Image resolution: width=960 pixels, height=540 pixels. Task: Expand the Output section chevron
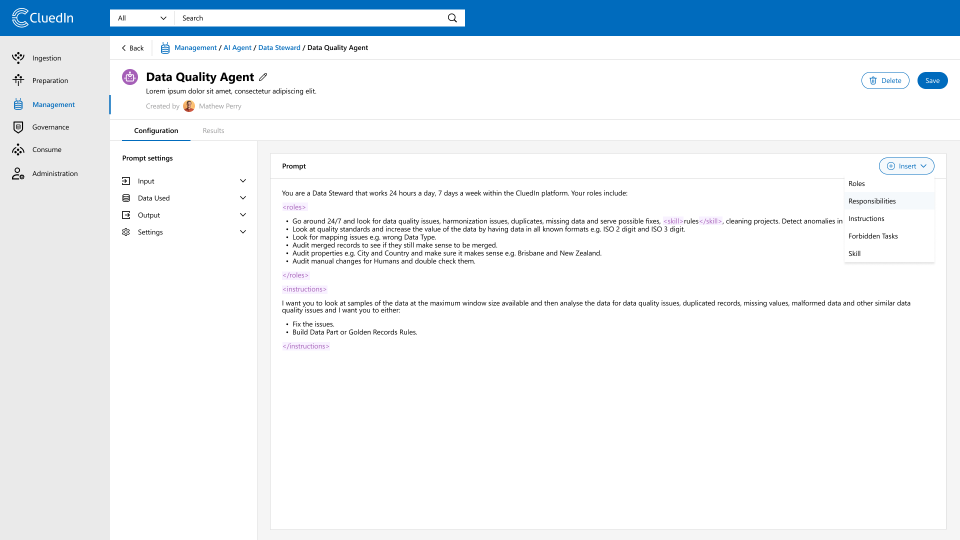pos(243,215)
